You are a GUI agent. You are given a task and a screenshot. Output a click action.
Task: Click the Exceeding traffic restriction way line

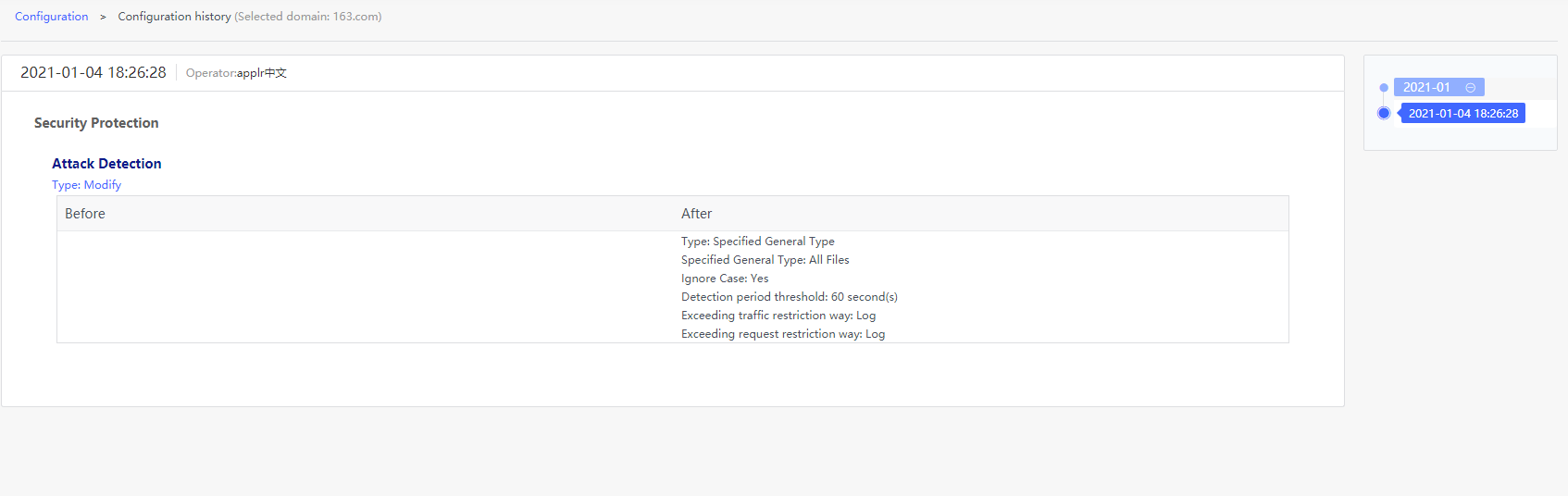pyautogui.click(x=778, y=316)
